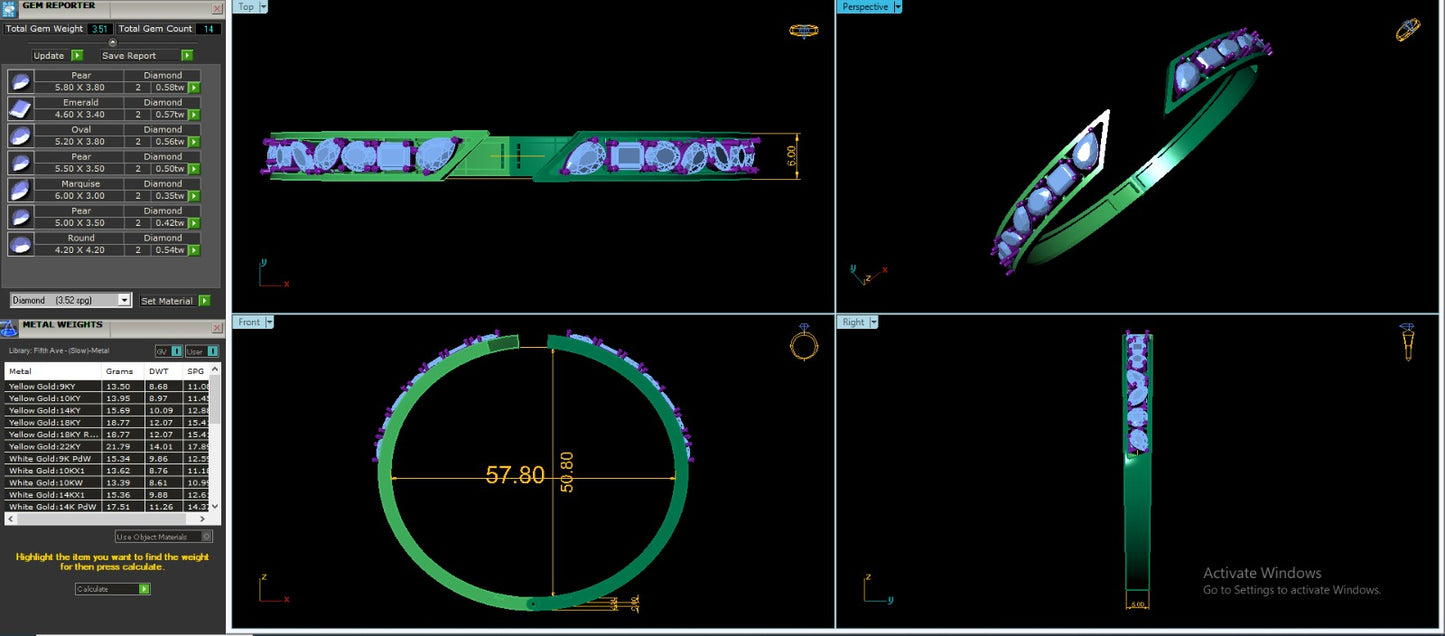Select the White Gold:9K PdW row

[106, 458]
